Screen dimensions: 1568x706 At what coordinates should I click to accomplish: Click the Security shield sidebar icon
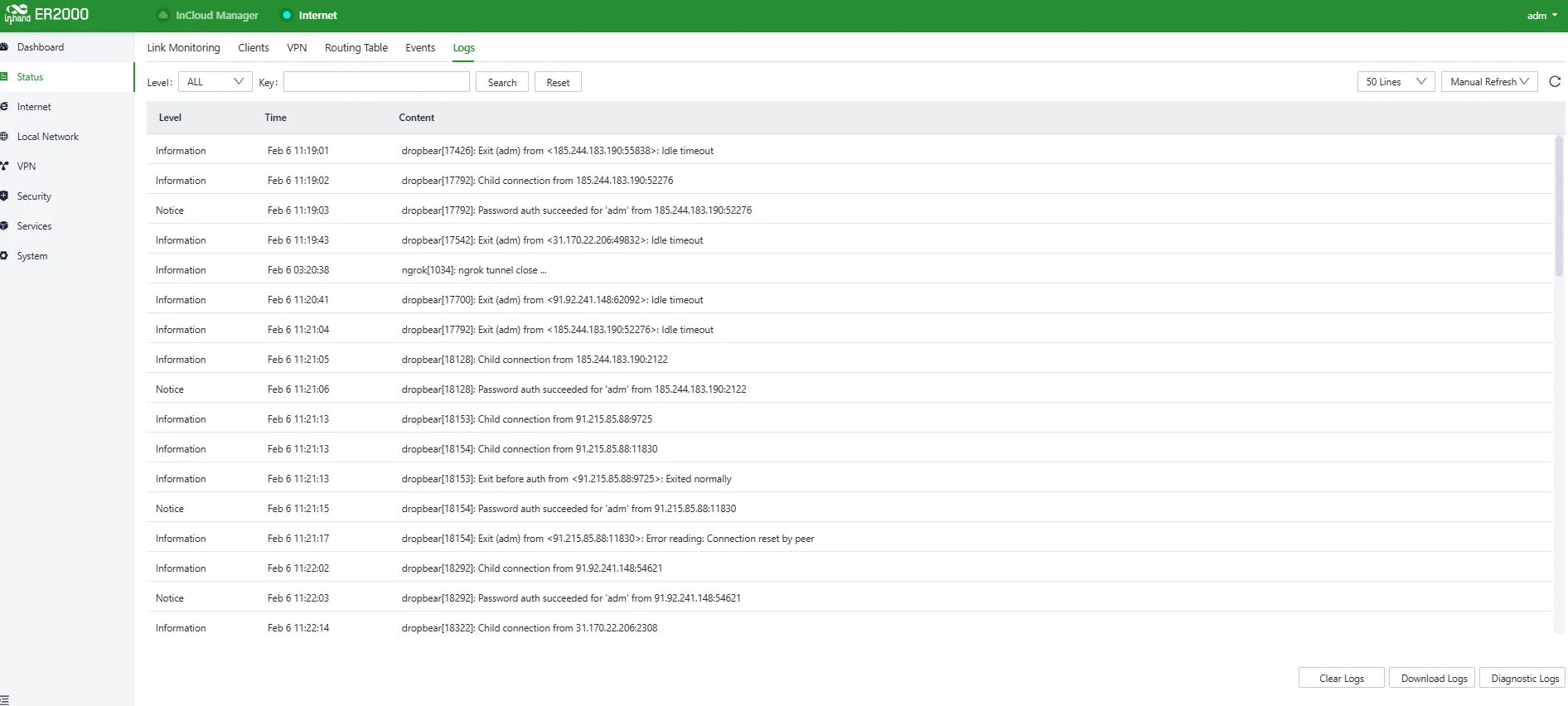(x=4, y=196)
